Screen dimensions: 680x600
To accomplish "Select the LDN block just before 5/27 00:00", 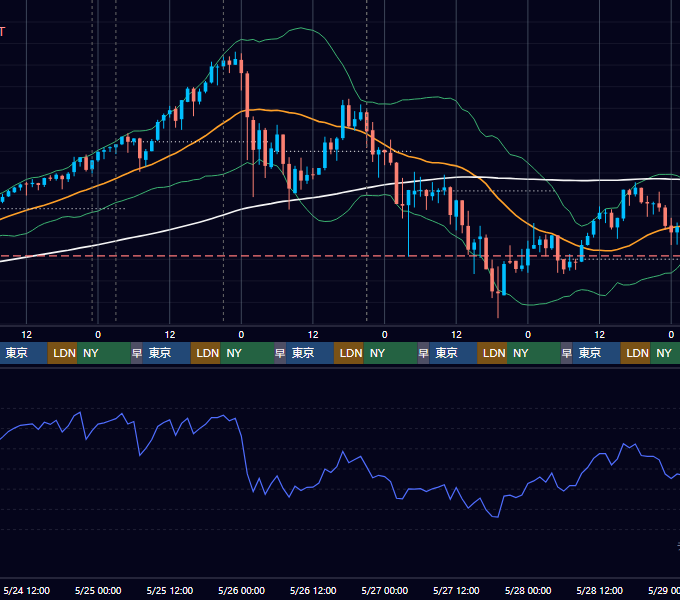I will point(349,353).
